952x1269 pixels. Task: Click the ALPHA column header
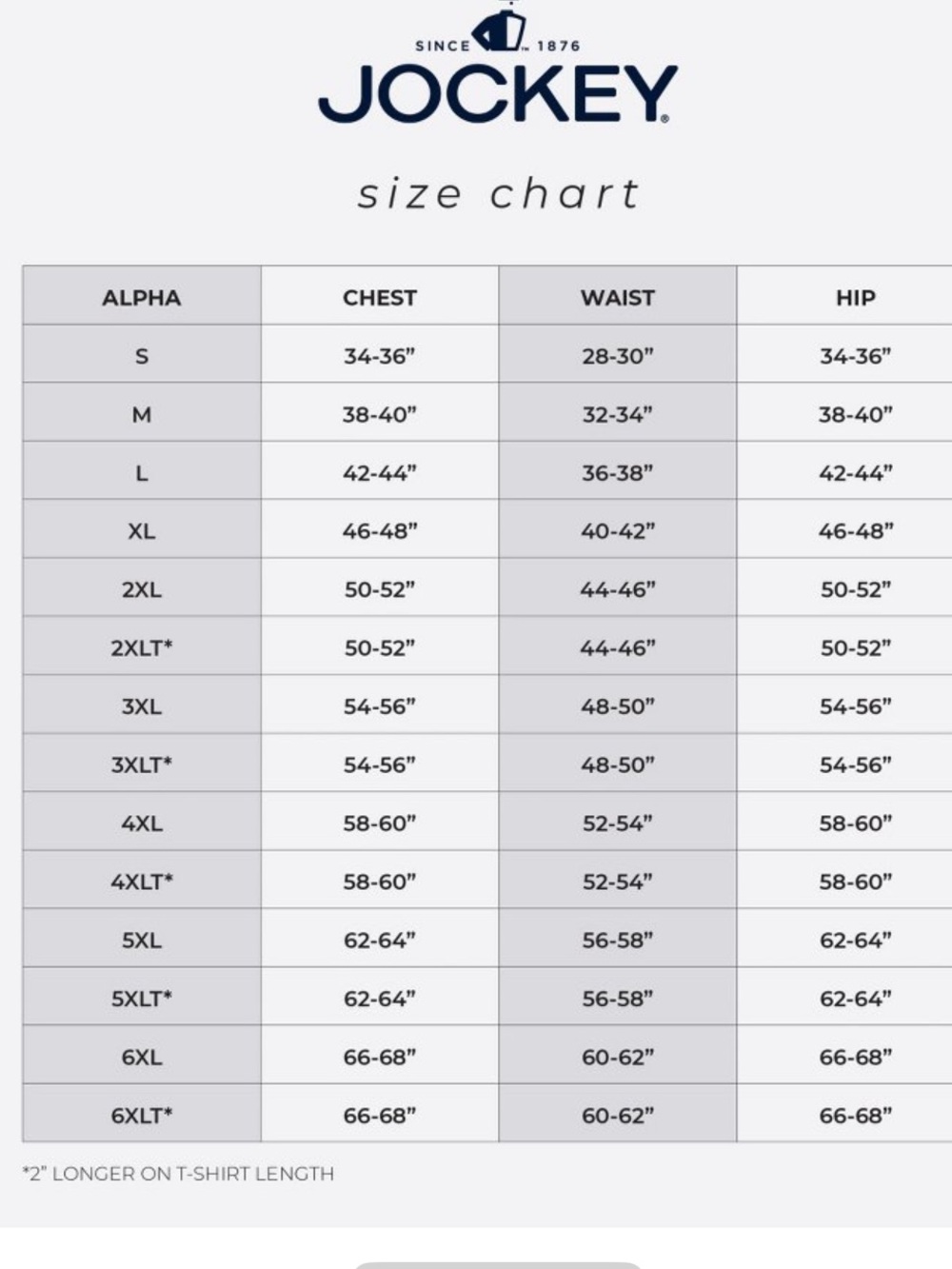click(142, 297)
